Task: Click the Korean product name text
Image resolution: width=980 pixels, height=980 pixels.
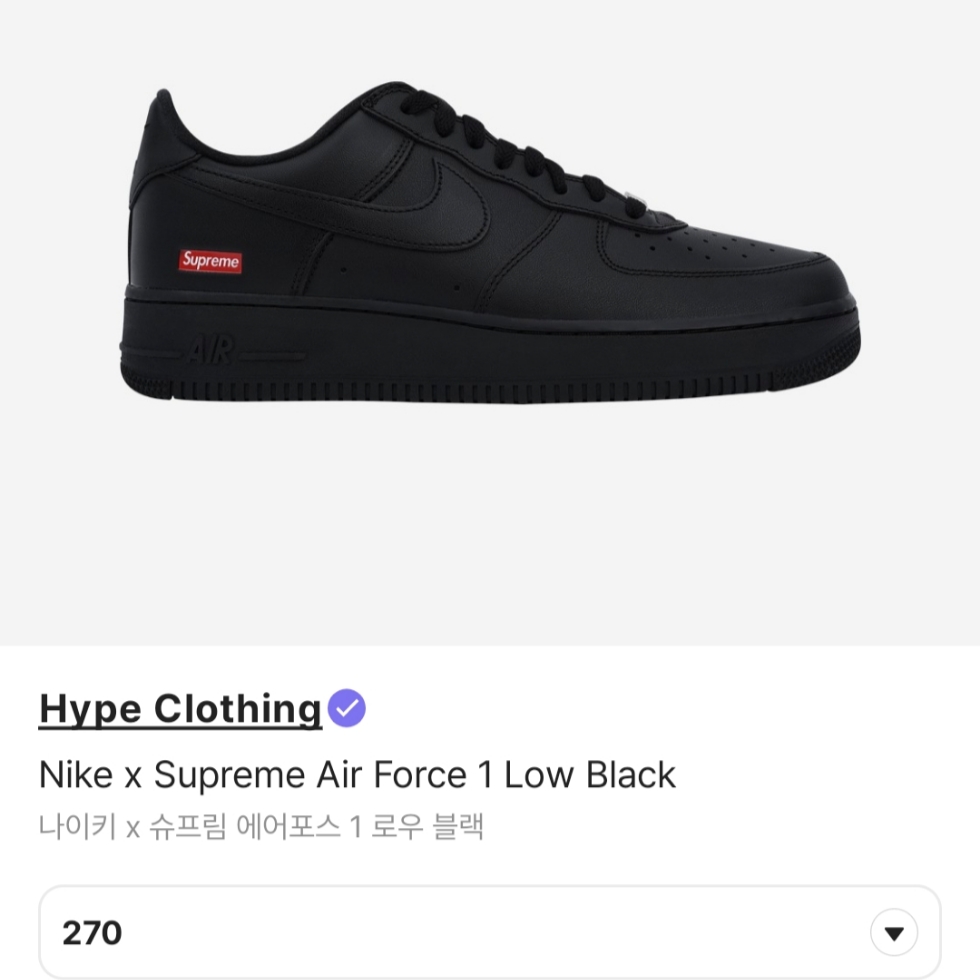Action: coord(261,827)
